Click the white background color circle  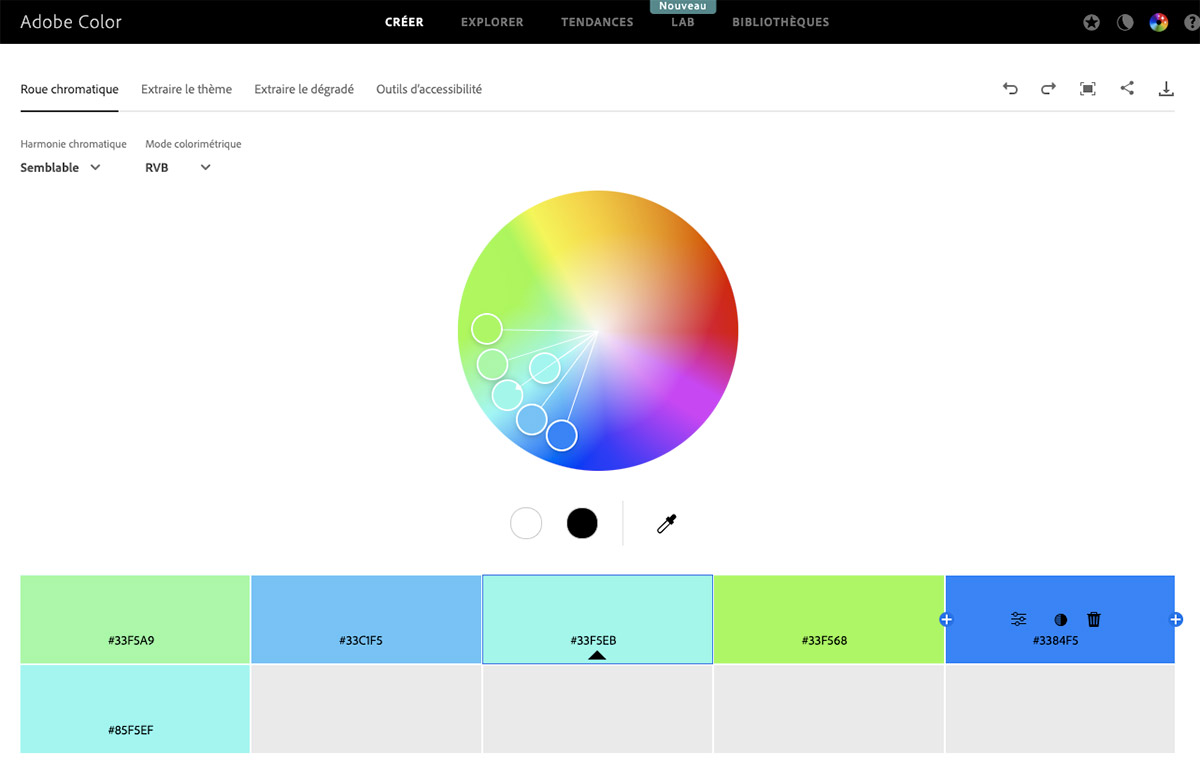pos(526,523)
